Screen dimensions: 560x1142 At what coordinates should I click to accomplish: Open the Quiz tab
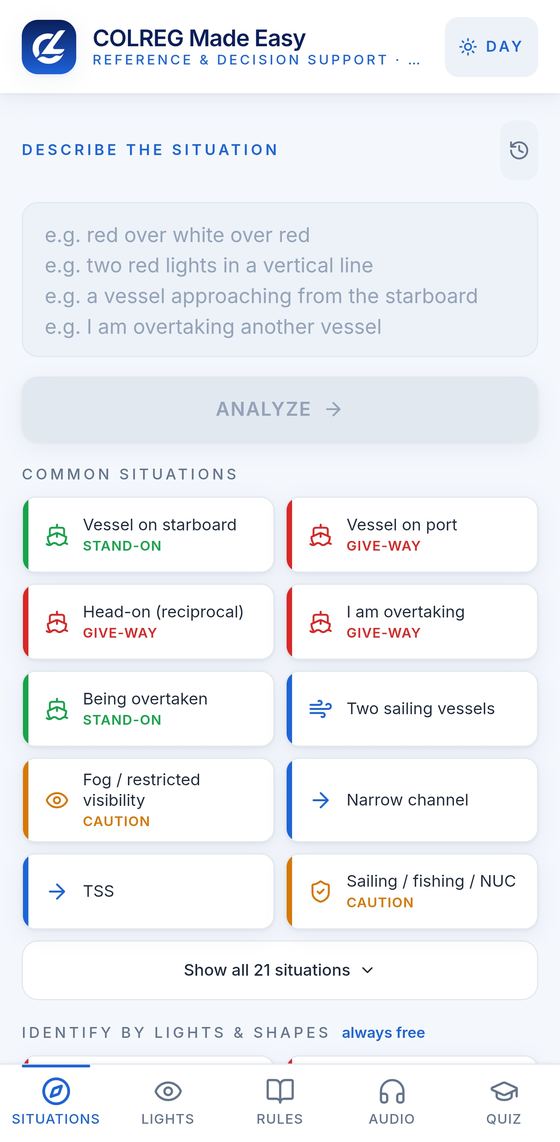(504, 1102)
